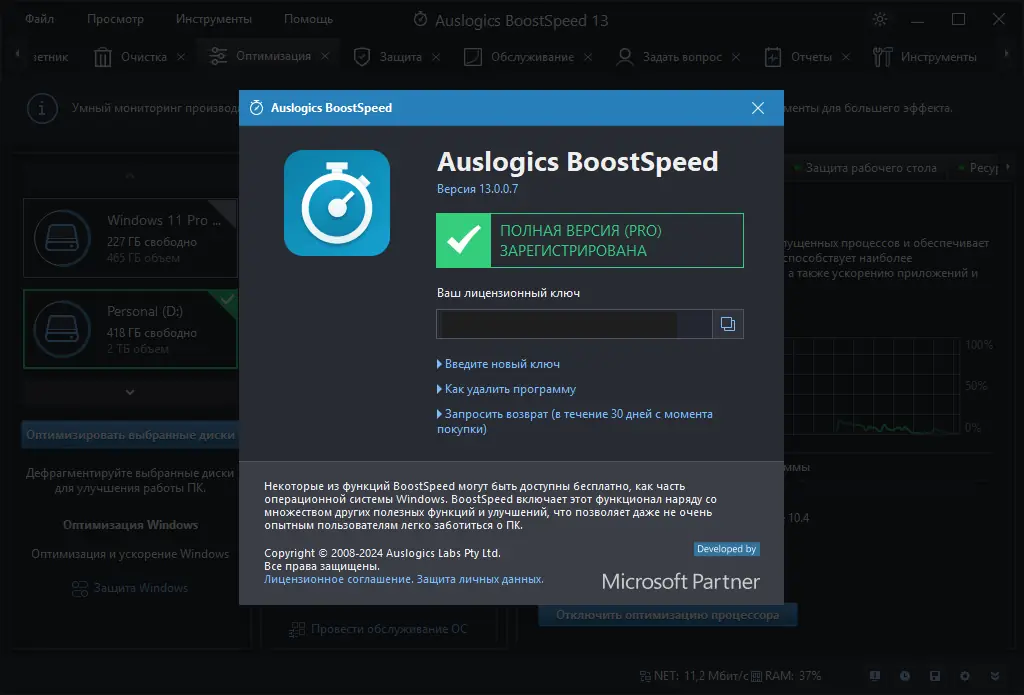Open the Инструменты tab with tools icon
The width and height of the screenshot is (1024, 695).
[938, 57]
